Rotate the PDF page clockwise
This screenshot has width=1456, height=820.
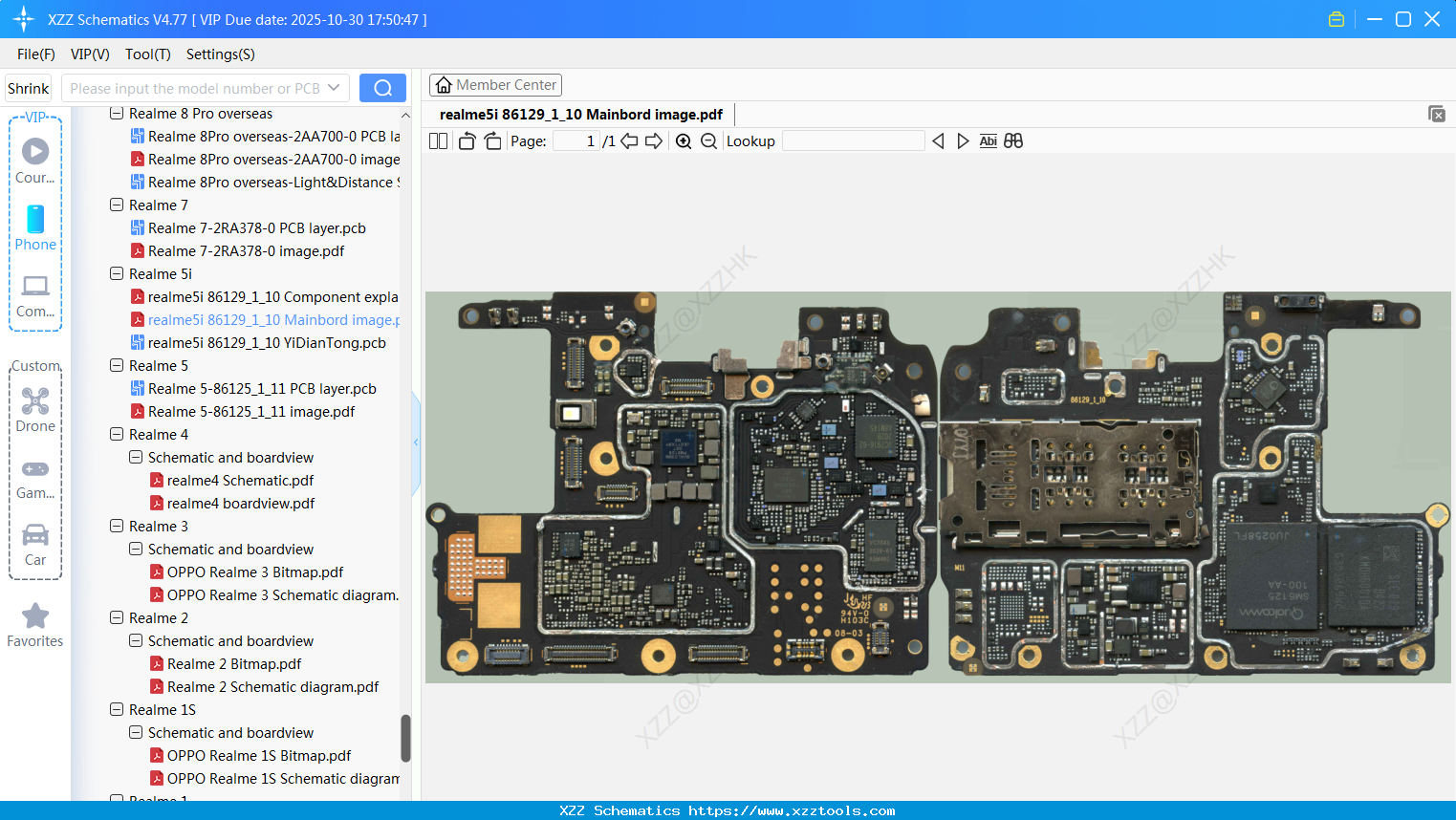point(491,140)
